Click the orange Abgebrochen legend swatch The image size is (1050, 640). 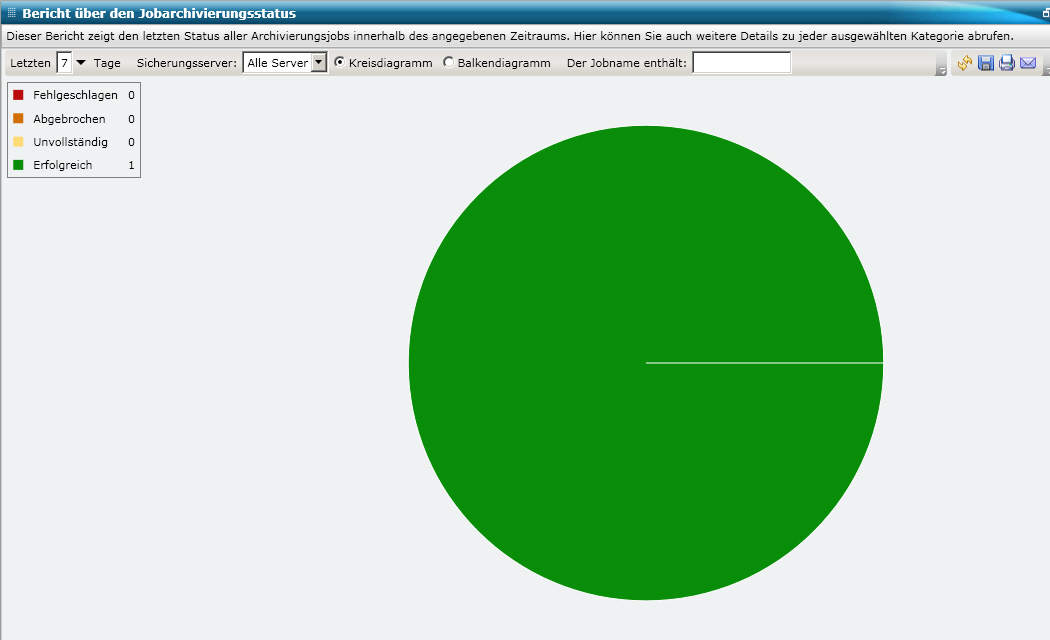point(18,118)
